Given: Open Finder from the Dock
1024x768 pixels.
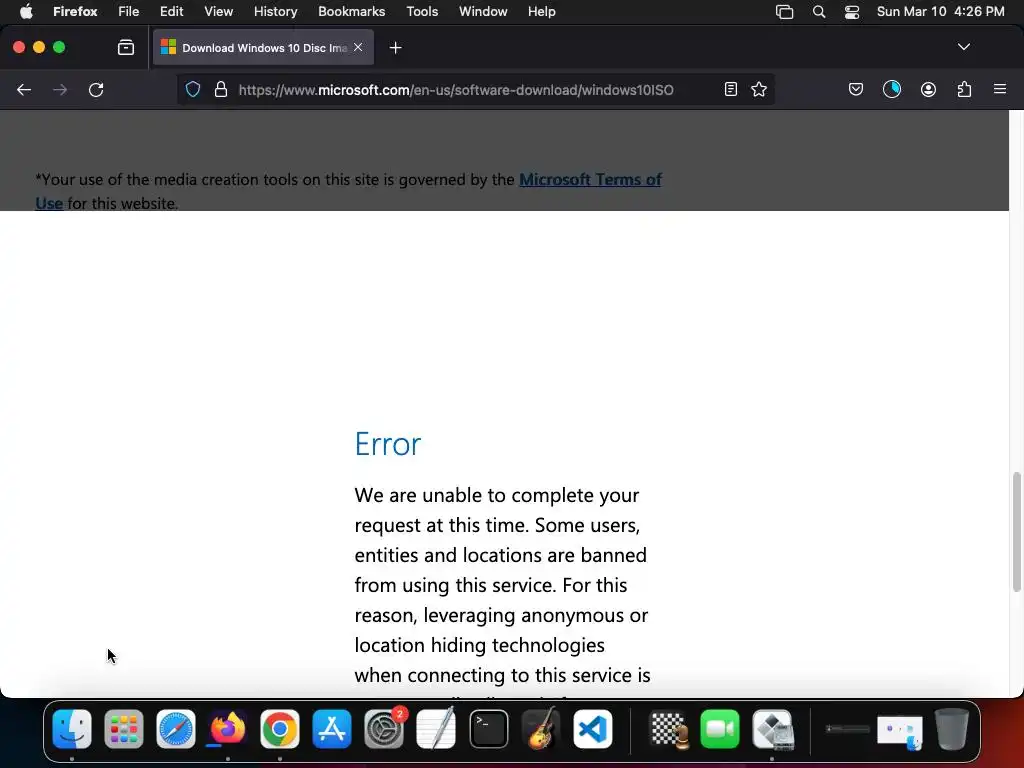Looking at the screenshot, I should 72,729.
